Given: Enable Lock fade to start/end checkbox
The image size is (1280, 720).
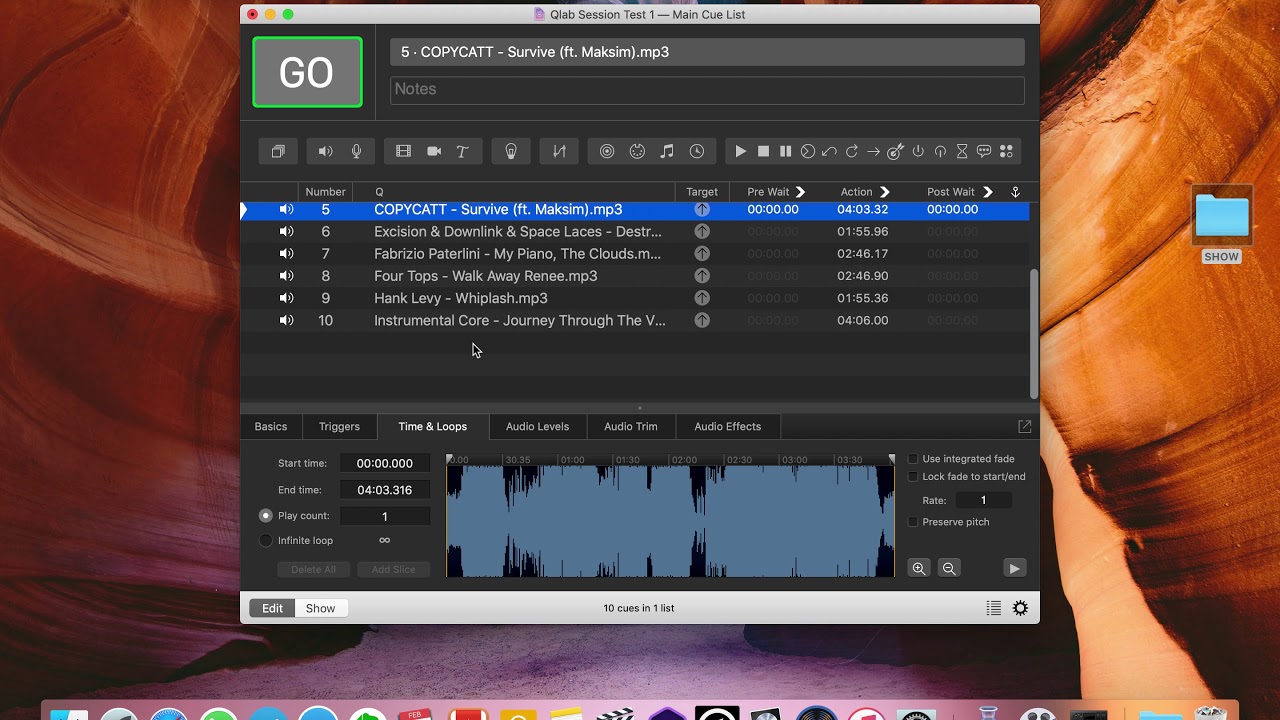Looking at the screenshot, I should (912, 477).
